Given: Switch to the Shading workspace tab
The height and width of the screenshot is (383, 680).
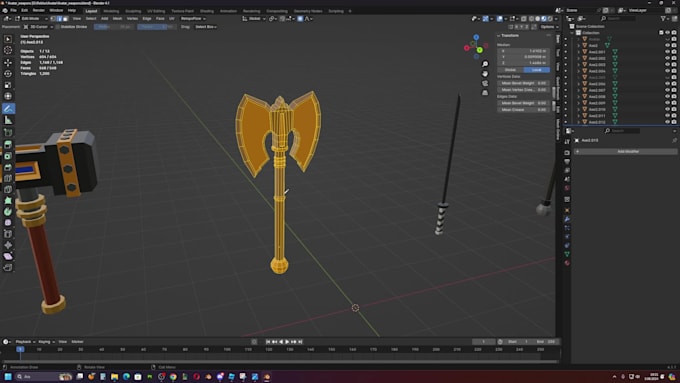Looking at the screenshot, I should 206,11.
